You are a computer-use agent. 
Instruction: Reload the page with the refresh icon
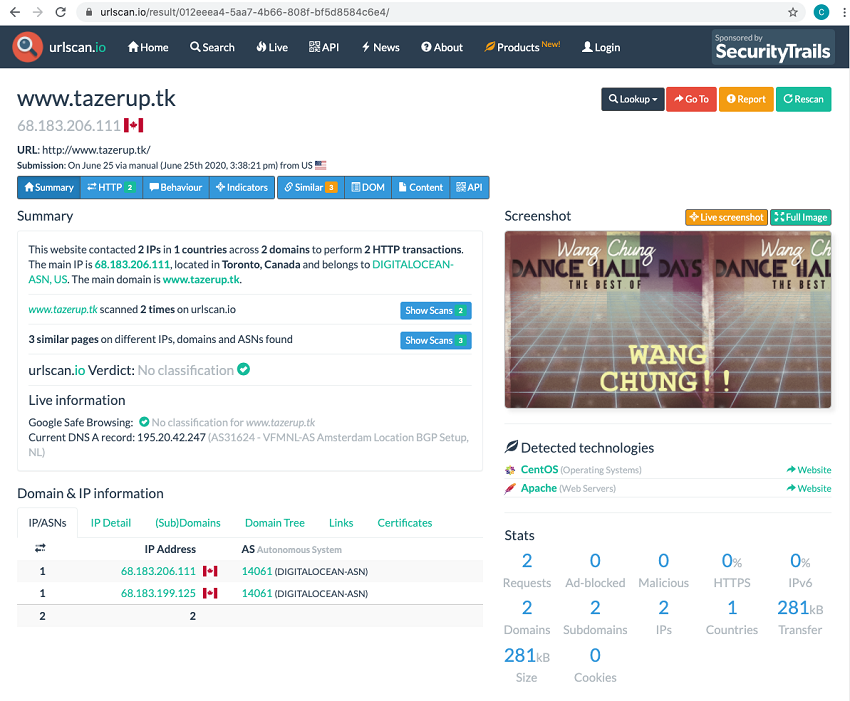pos(61,12)
